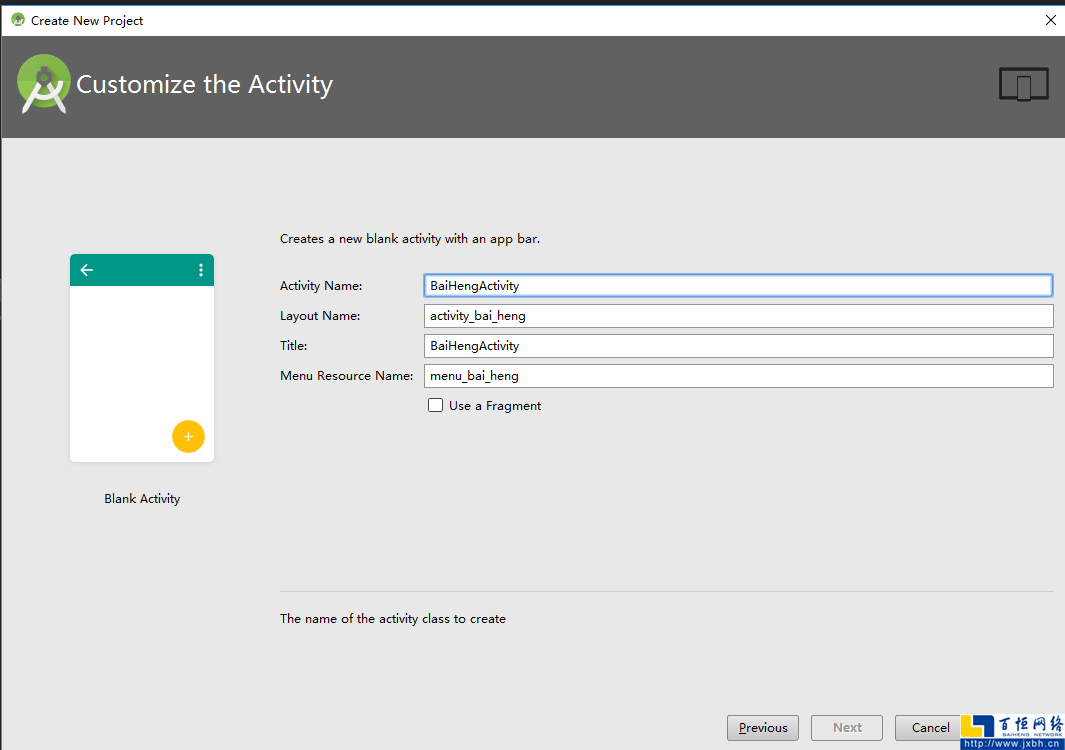Click the Baiheng Network watermark logo
Image resolution: width=1065 pixels, height=750 pixels.
(x=1012, y=731)
